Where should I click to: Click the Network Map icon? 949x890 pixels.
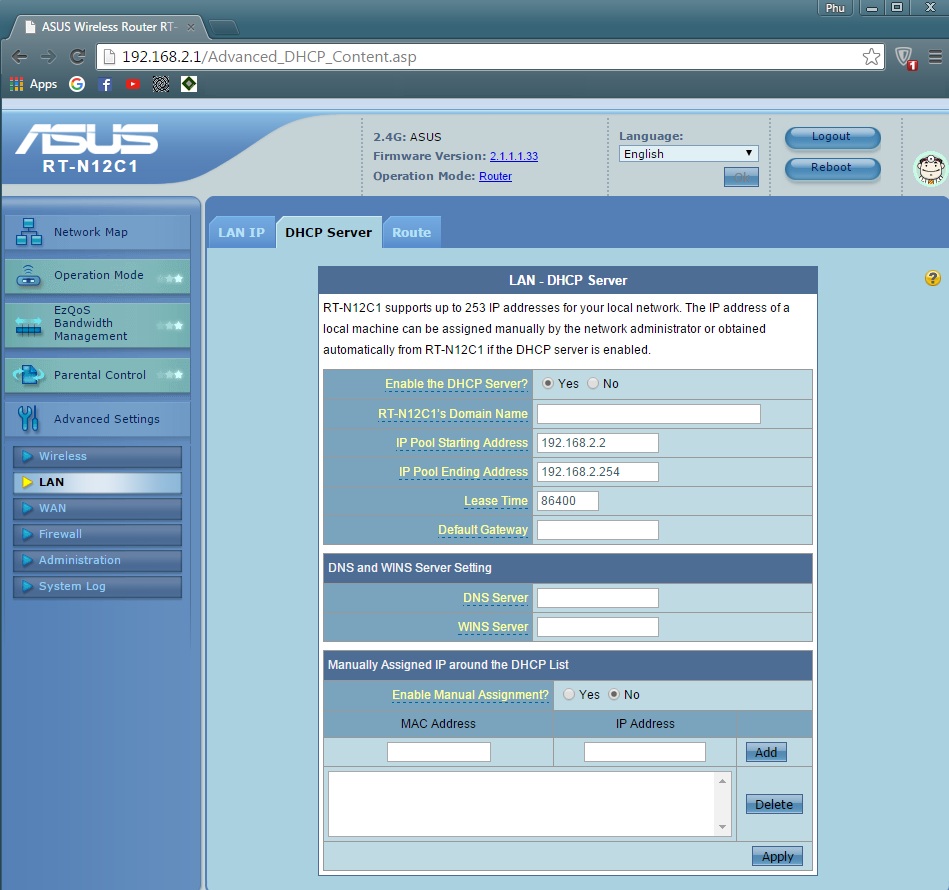(x=29, y=232)
